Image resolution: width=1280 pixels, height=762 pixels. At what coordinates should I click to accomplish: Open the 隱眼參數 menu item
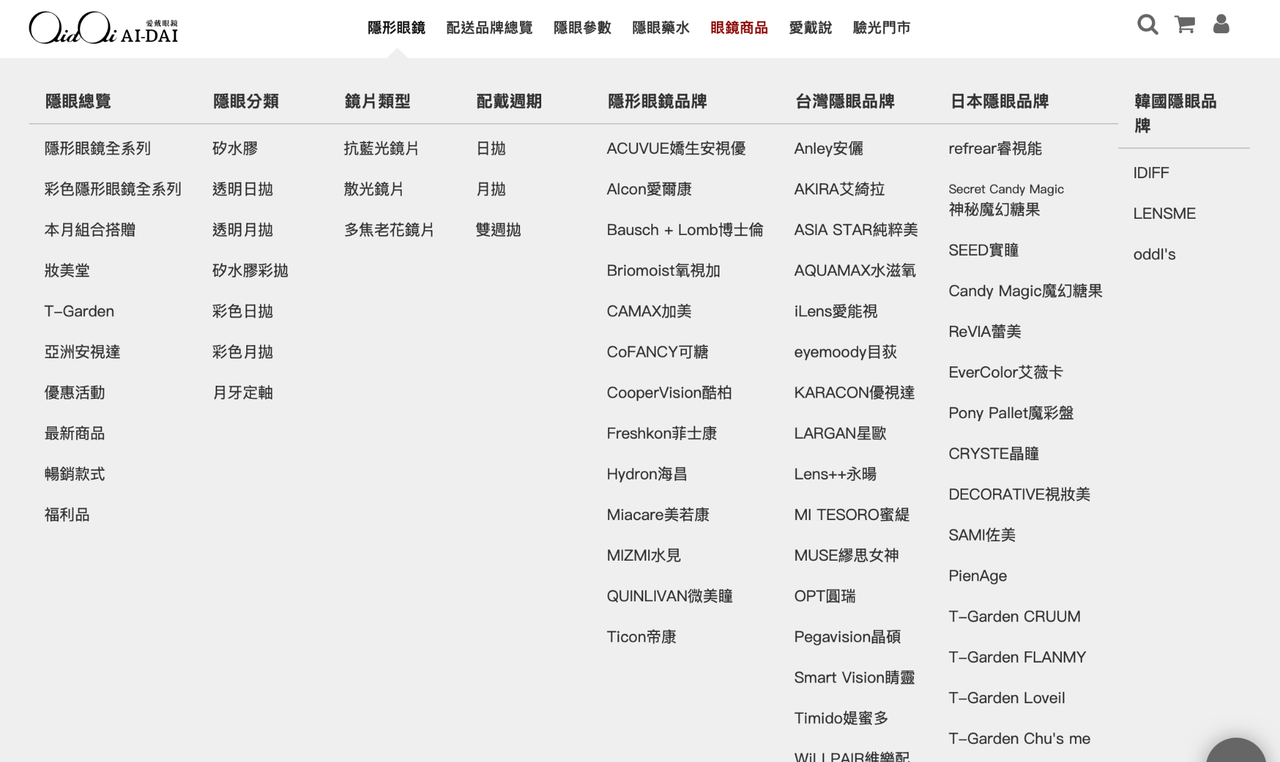tap(582, 28)
